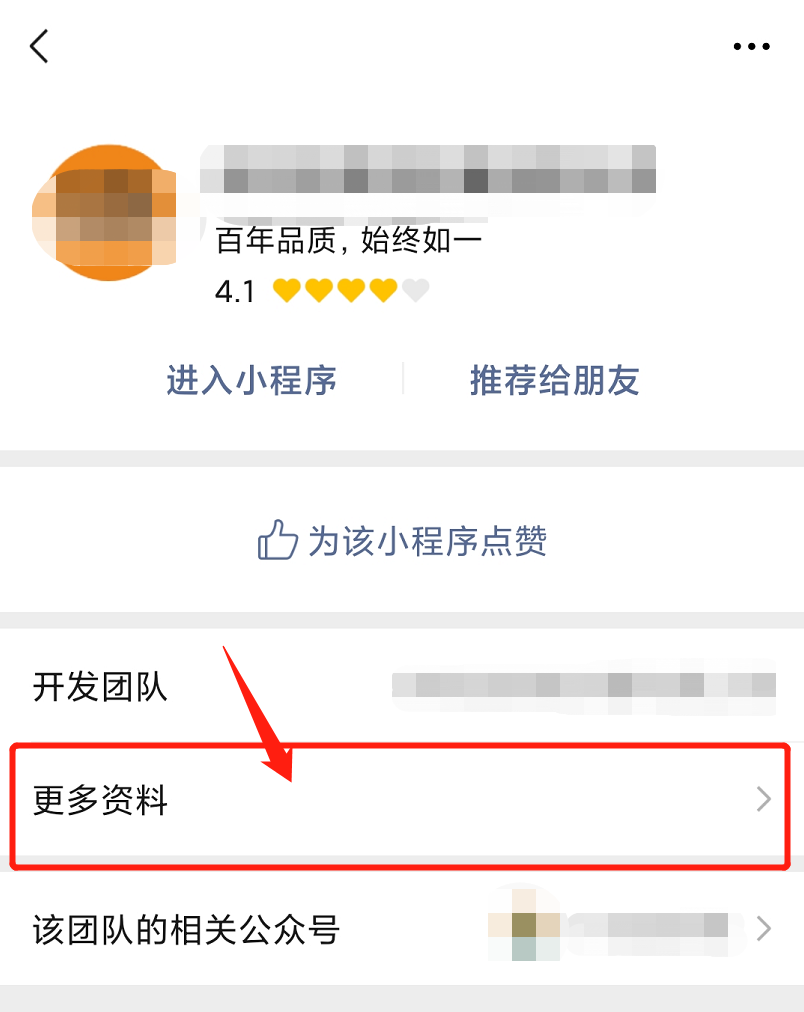Tap the back arrow icon

coord(39,46)
